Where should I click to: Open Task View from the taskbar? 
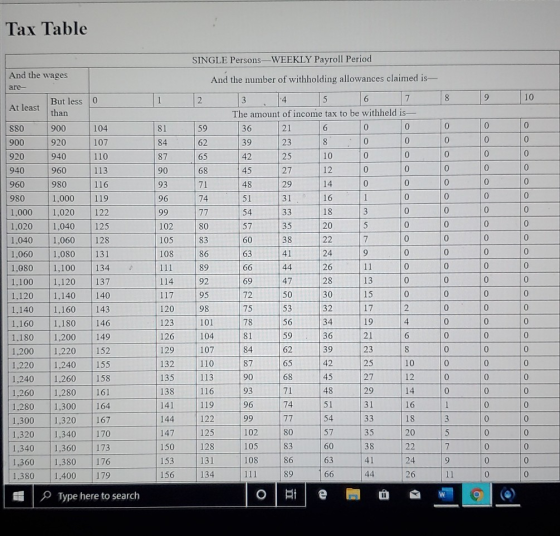pos(291,495)
